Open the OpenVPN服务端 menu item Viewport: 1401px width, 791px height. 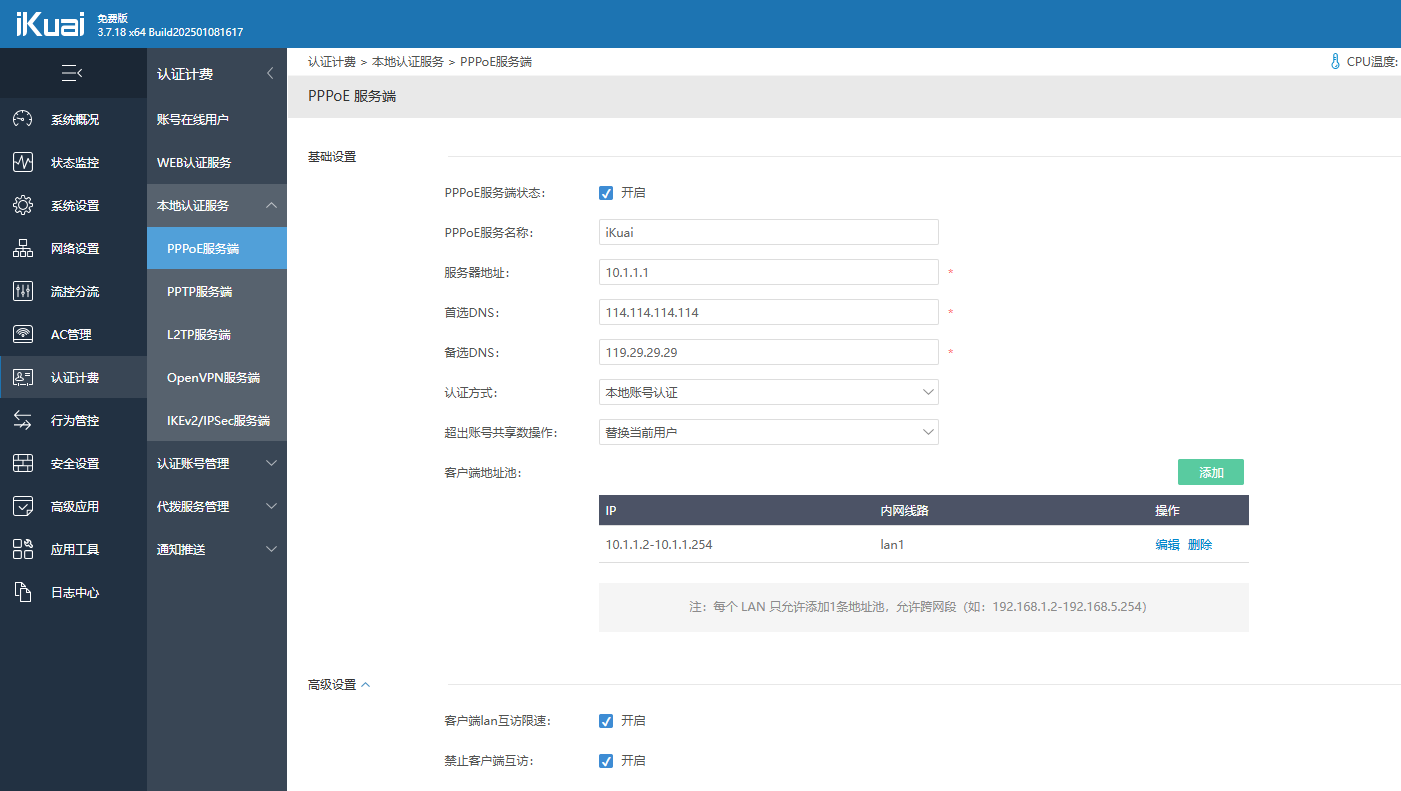click(x=213, y=378)
